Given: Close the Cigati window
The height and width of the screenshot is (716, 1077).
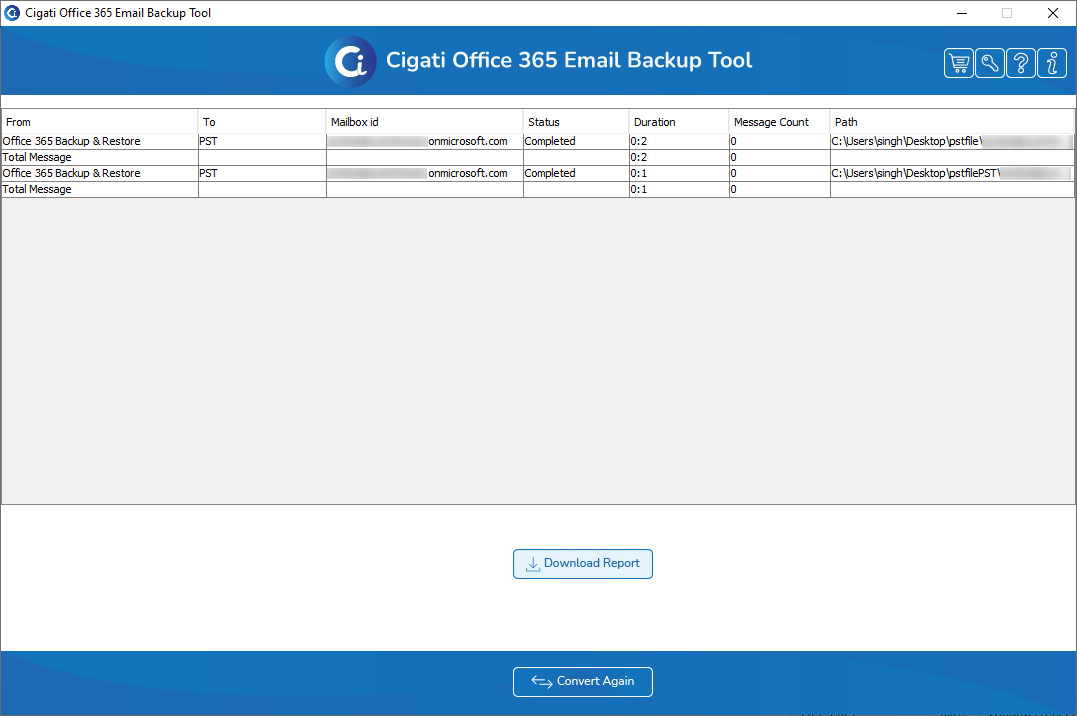Looking at the screenshot, I should tap(1052, 13).
